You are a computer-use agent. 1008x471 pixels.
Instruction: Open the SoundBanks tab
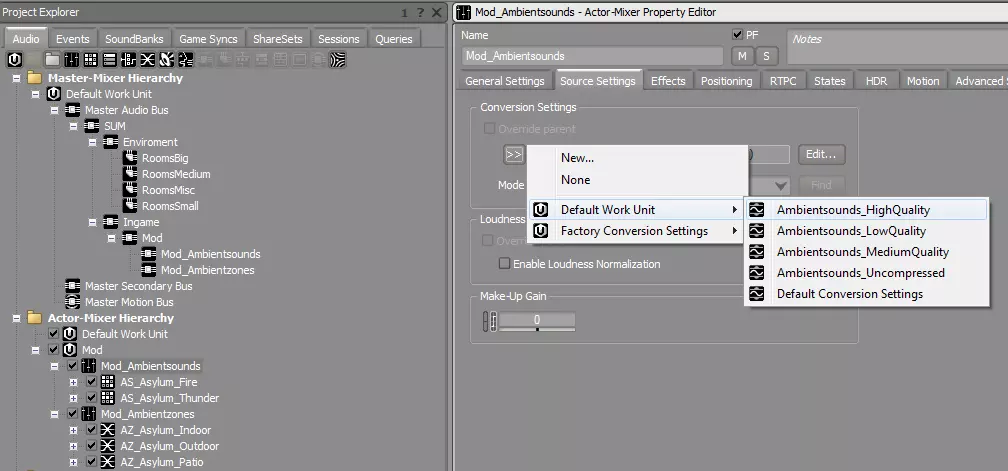coord(134,39)
